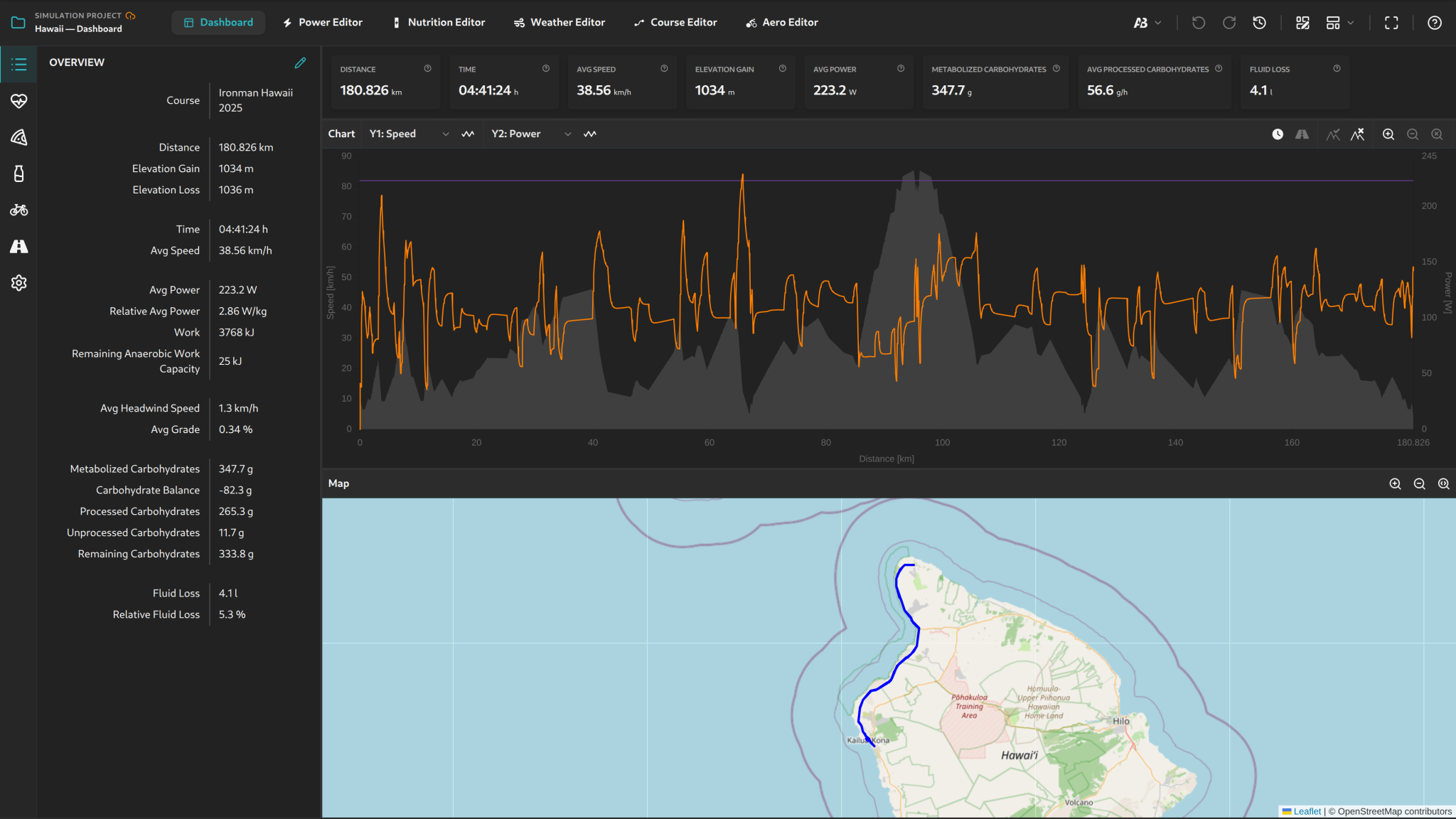The image size is (1456, 819).
Task: Open Avg Processed Carbohydrates card info icon
Action: coord(1219,69)
